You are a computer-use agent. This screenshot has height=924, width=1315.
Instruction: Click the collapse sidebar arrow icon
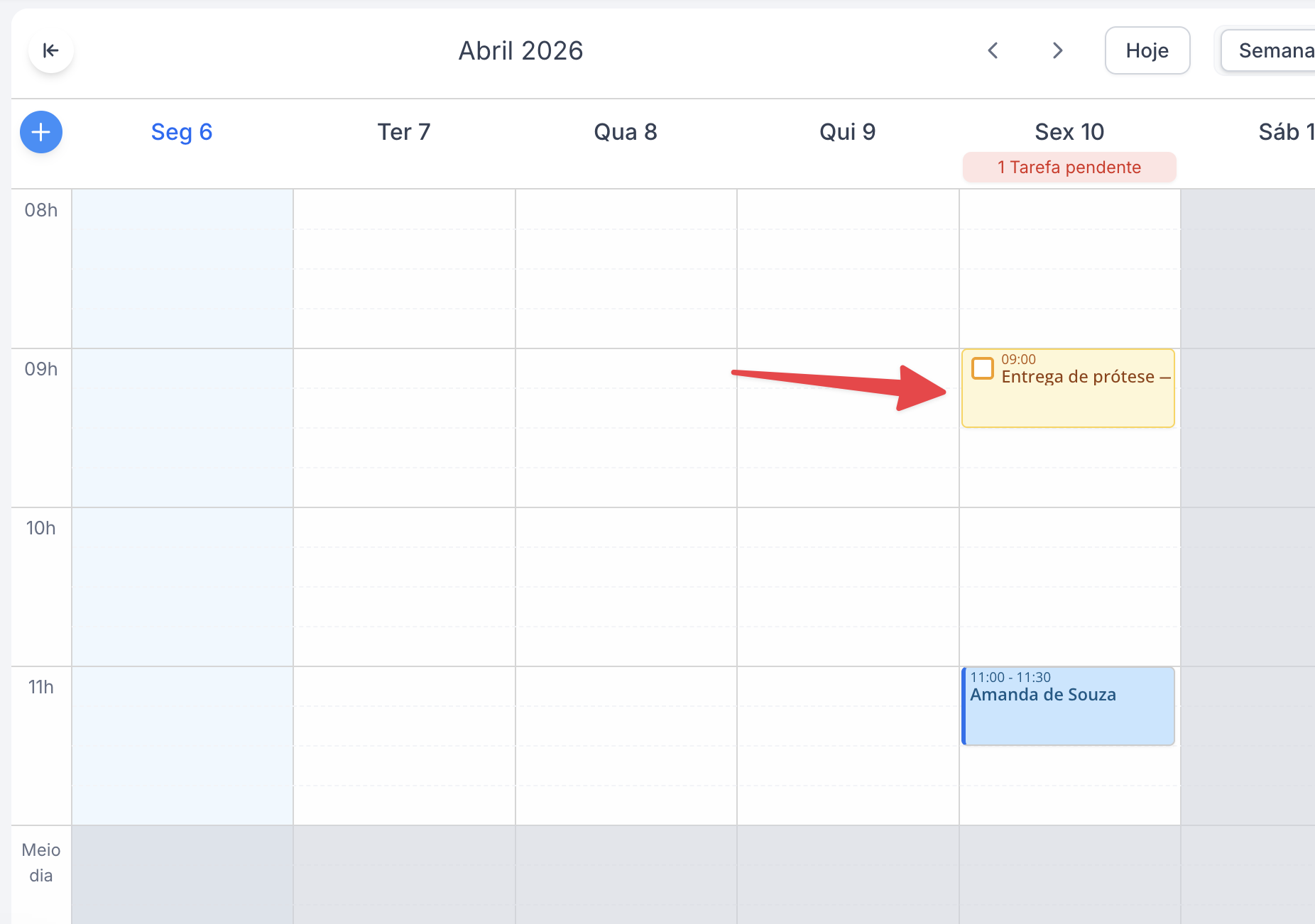(x=50, y=50)
